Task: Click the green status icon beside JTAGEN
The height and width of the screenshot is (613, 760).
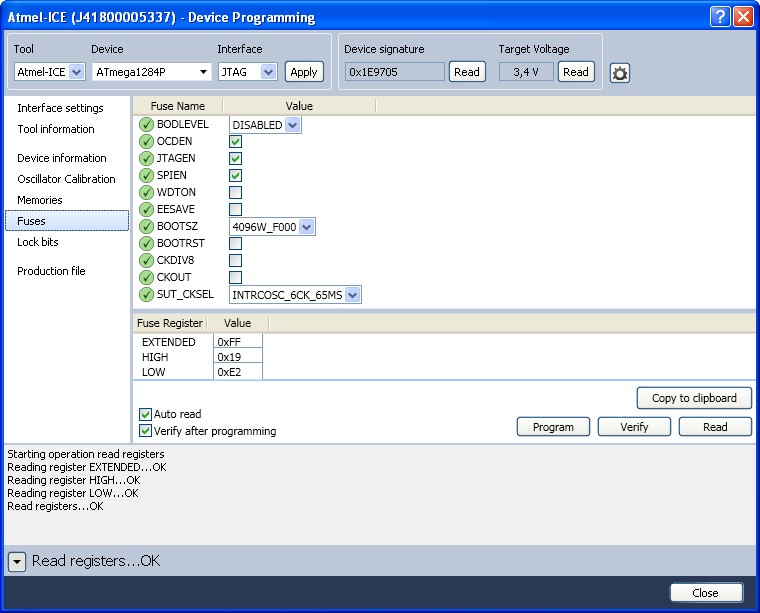Action: coord(146,158)
